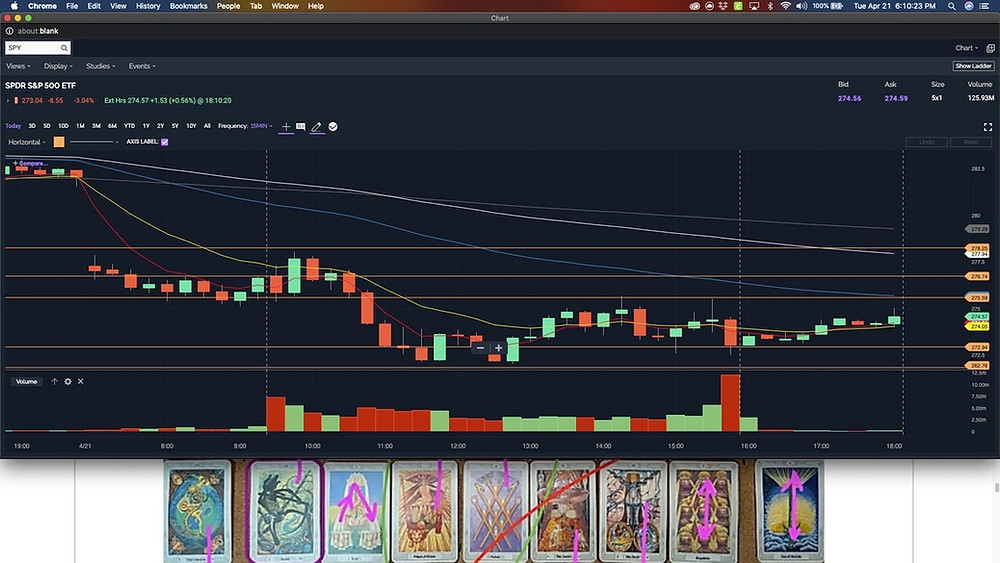Zoom in with the plus chart control
This screenshot has width=1000, height=563.
pyautogui.click(x=499, y=347)
